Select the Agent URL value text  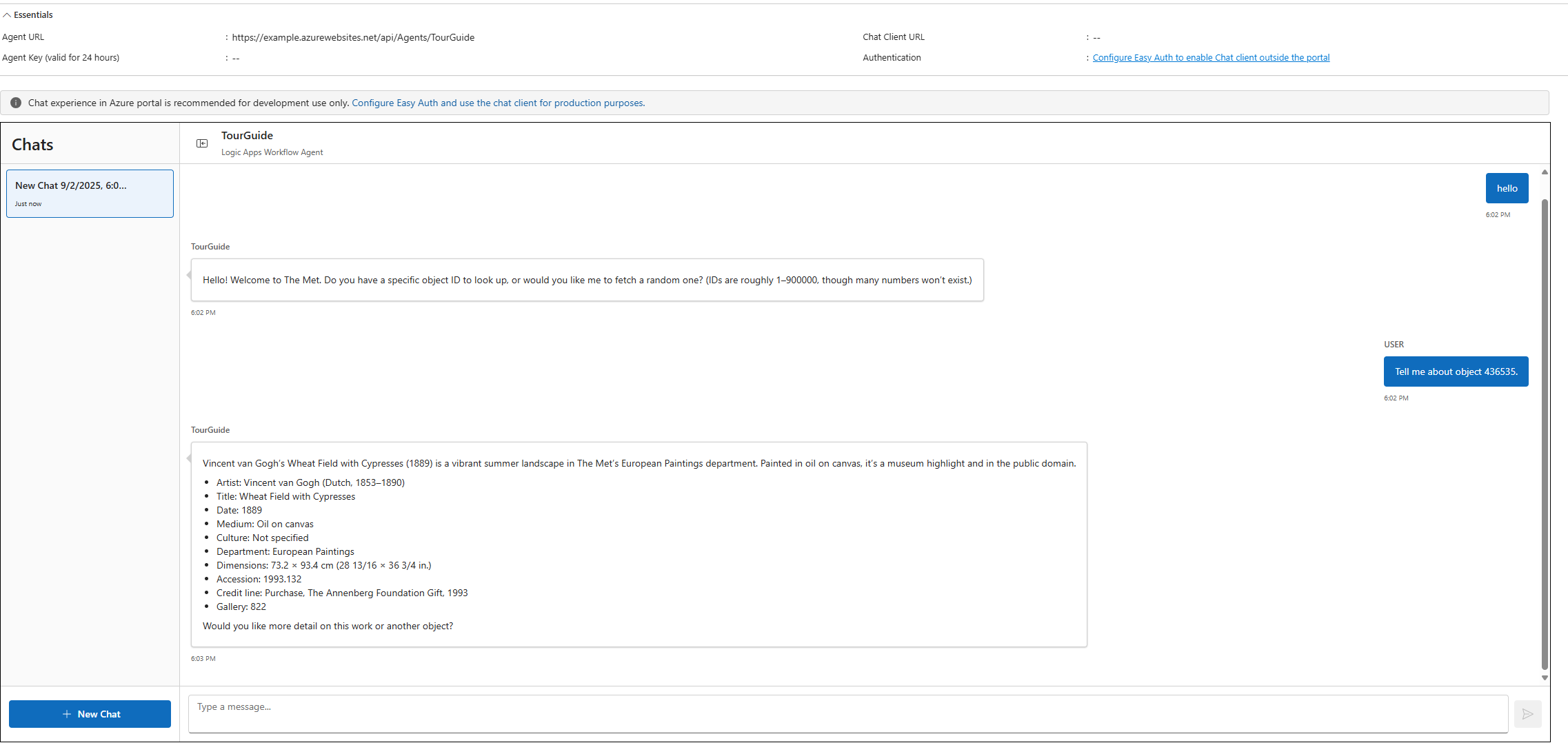pos(352,37)
